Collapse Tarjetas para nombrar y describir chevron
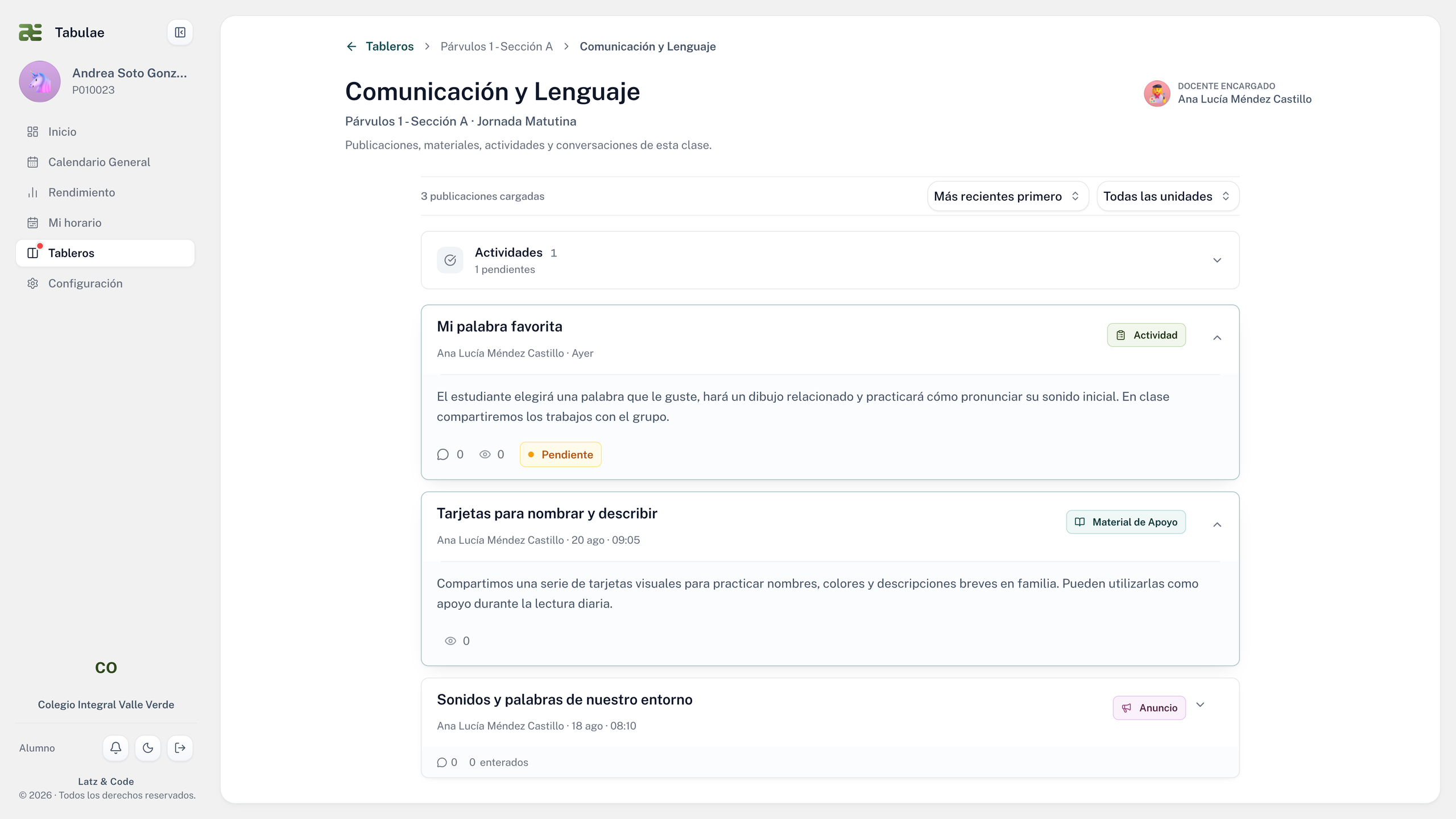1456x819 pixels. (1217, 524)
